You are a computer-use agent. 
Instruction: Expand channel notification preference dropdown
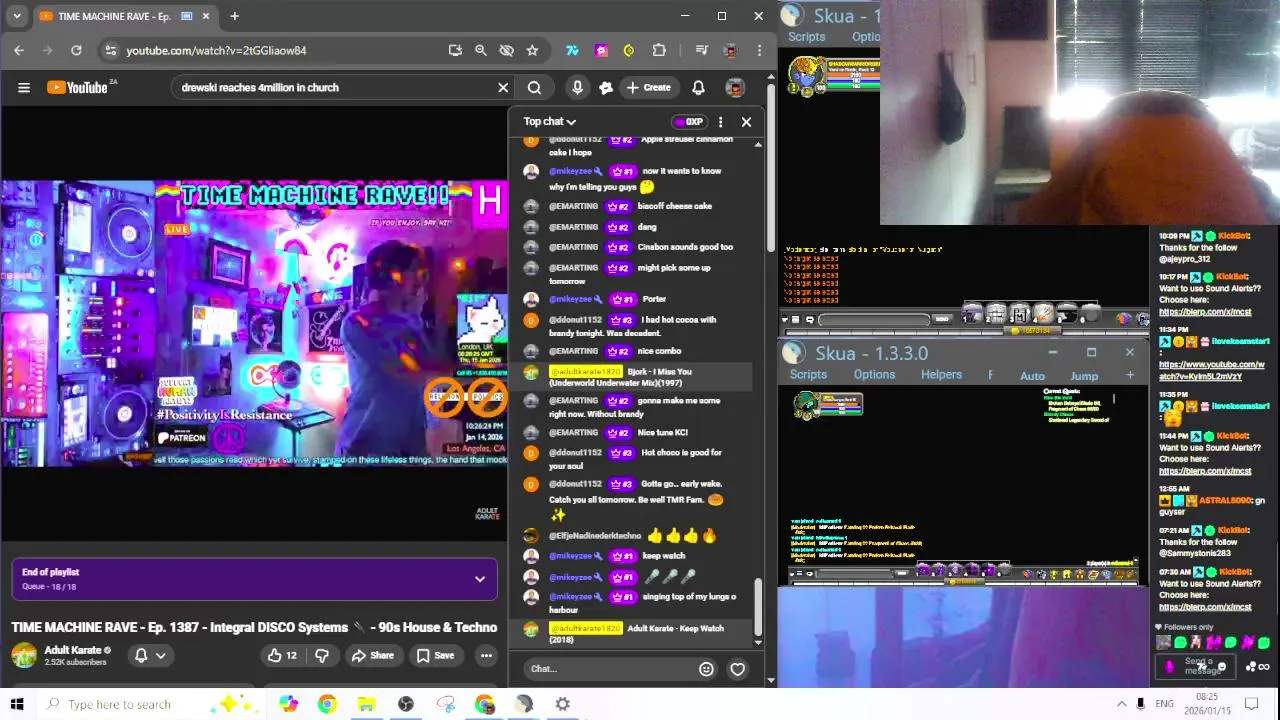[x=150, y=656]
